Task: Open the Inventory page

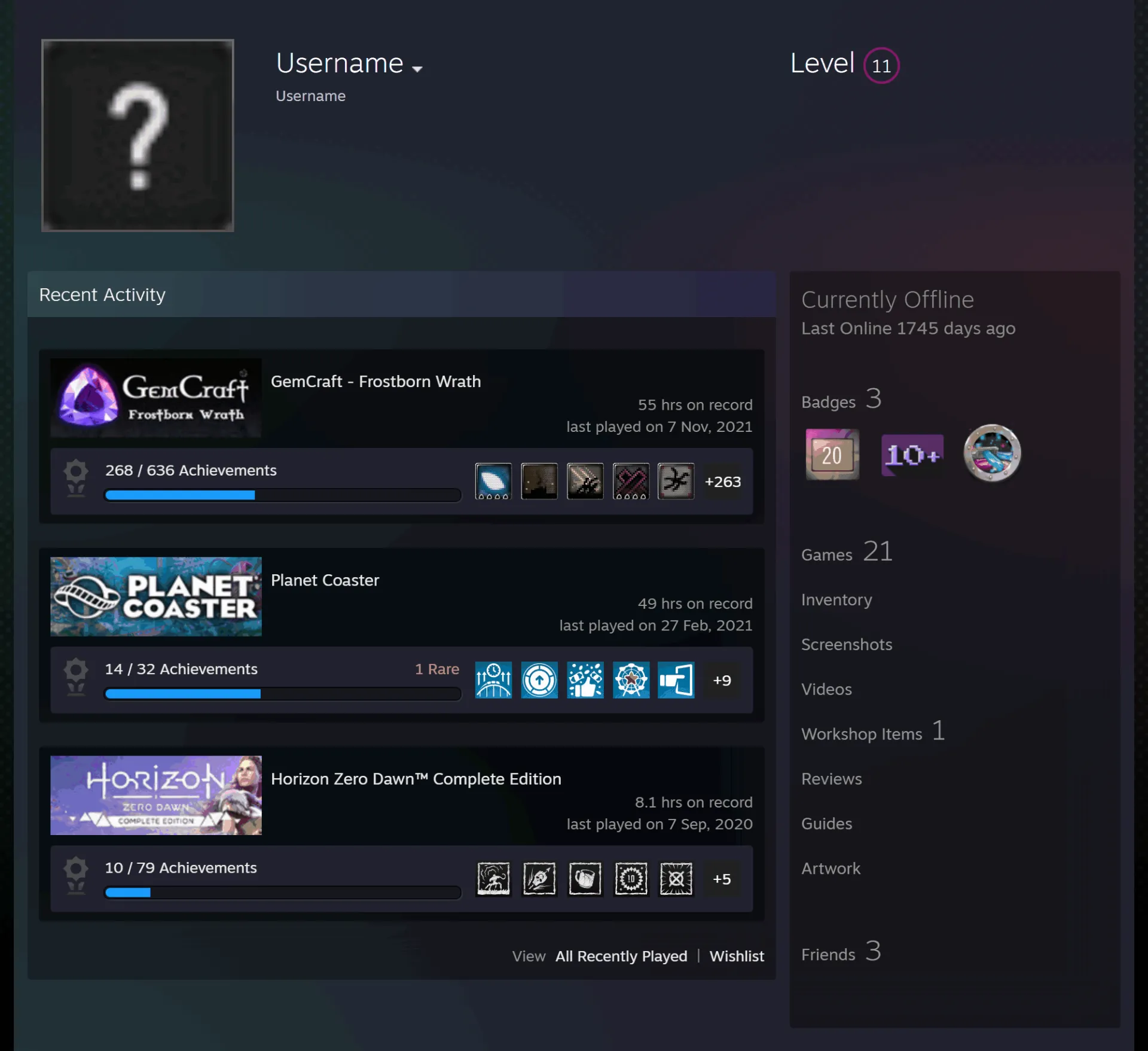Action: point(836,599)
